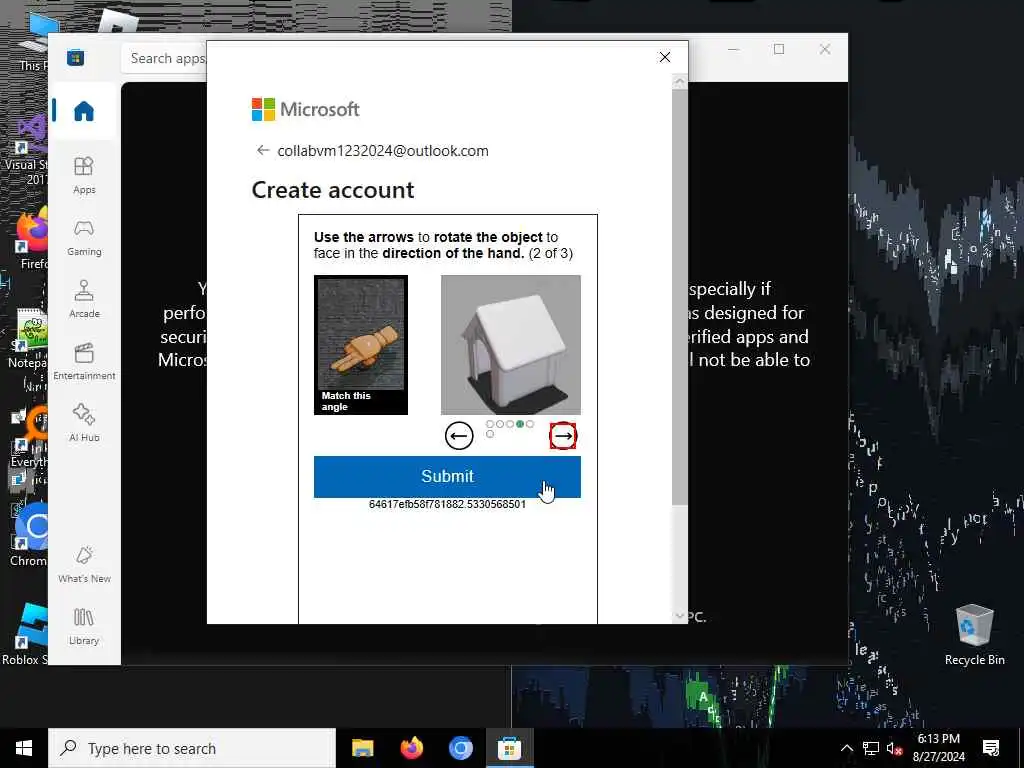Click Microsoft Store icon in taskbar
Image resolution: width=1024 pixels, height=768 pixels.
509,748
